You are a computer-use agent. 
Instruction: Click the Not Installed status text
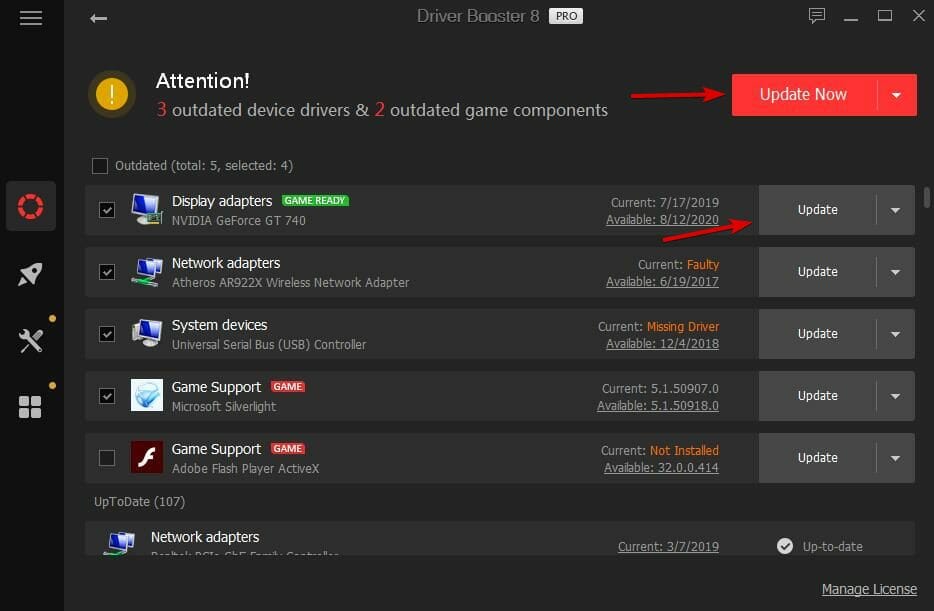[684, 450]
